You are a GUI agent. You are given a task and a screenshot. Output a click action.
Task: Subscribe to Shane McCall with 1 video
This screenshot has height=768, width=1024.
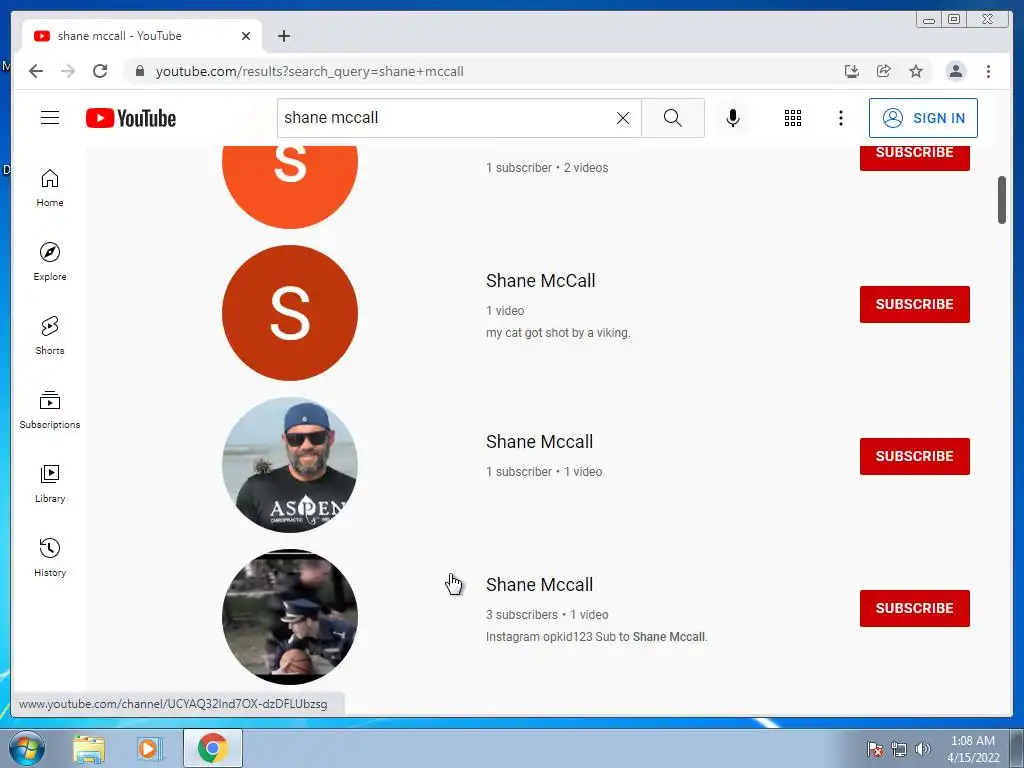pos(914,304)
